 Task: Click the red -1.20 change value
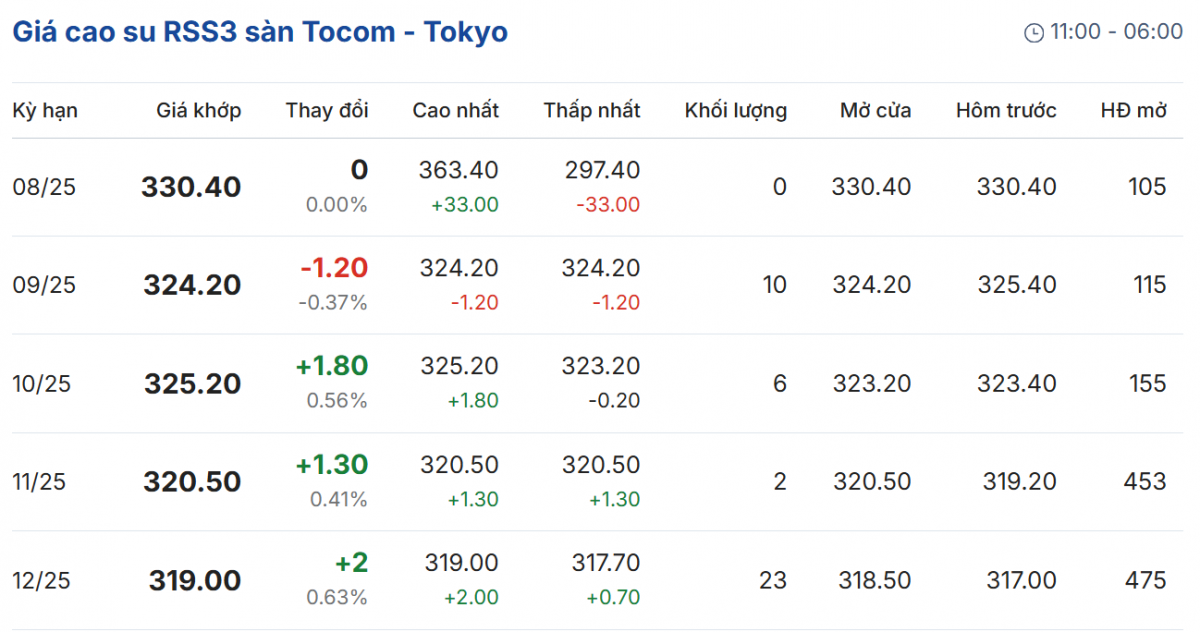point(334,268)
